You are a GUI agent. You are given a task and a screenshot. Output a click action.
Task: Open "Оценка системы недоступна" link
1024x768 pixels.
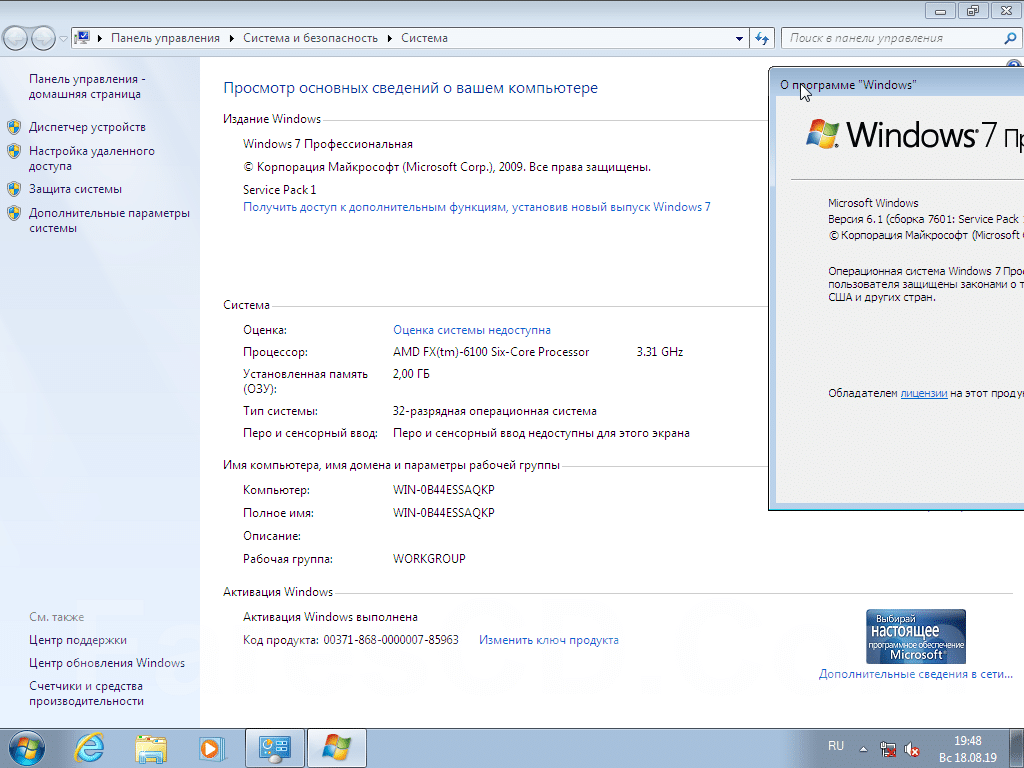coord(472,330)
